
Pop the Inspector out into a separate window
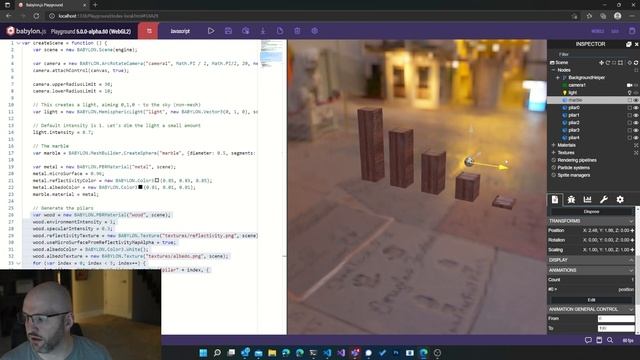coord(629,44)
